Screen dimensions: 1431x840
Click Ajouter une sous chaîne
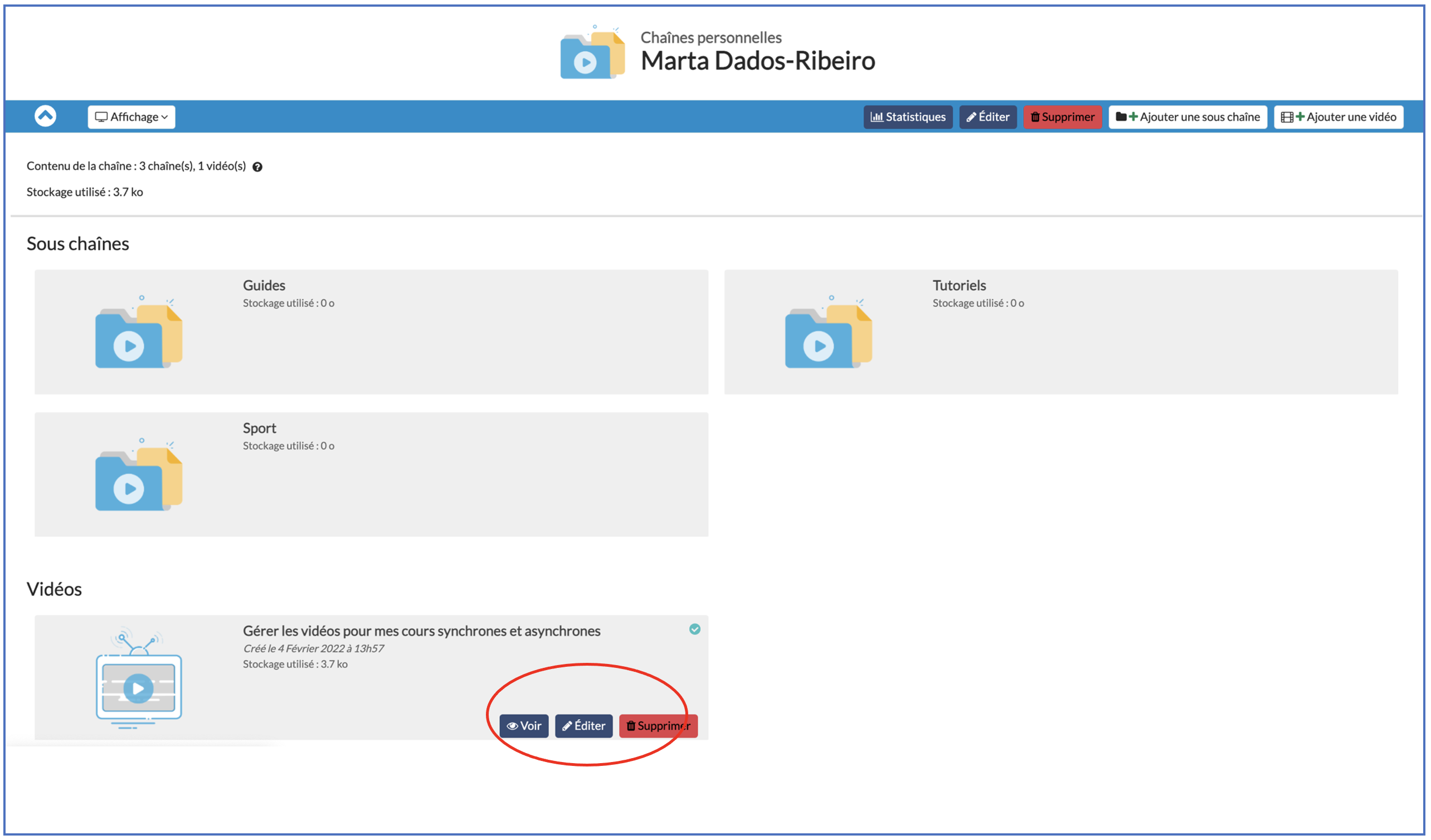click(x=1187, y=117)
